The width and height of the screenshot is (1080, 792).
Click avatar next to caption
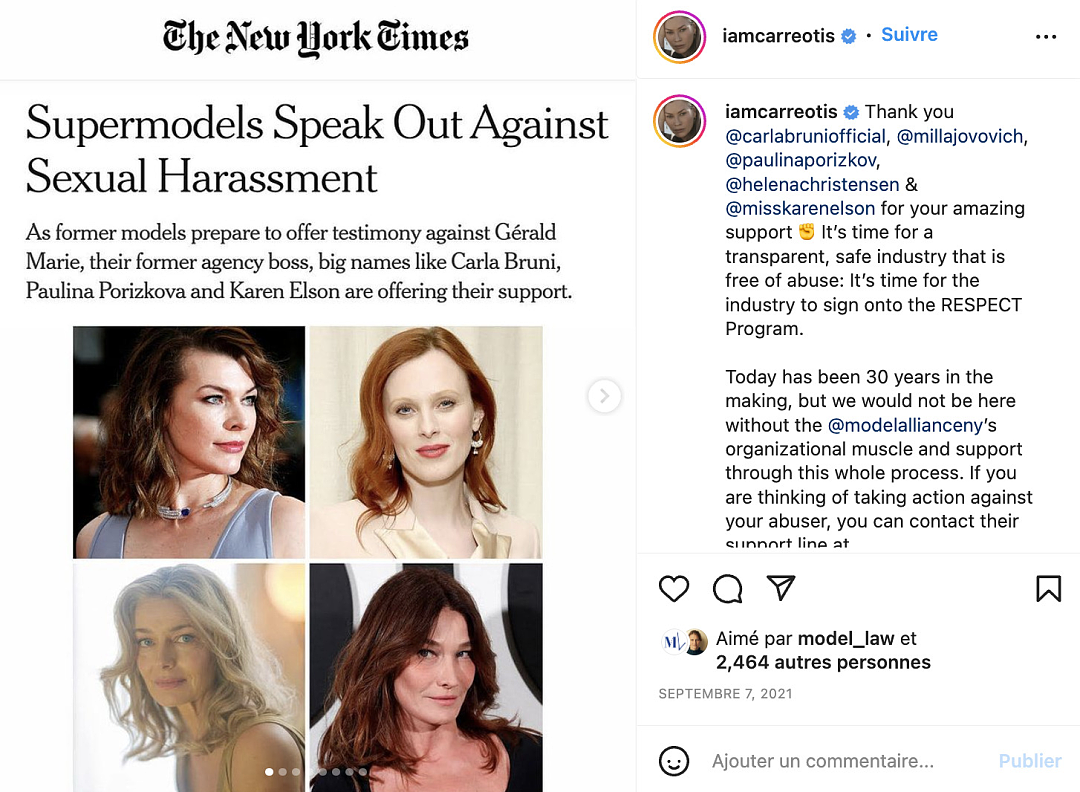680,121
